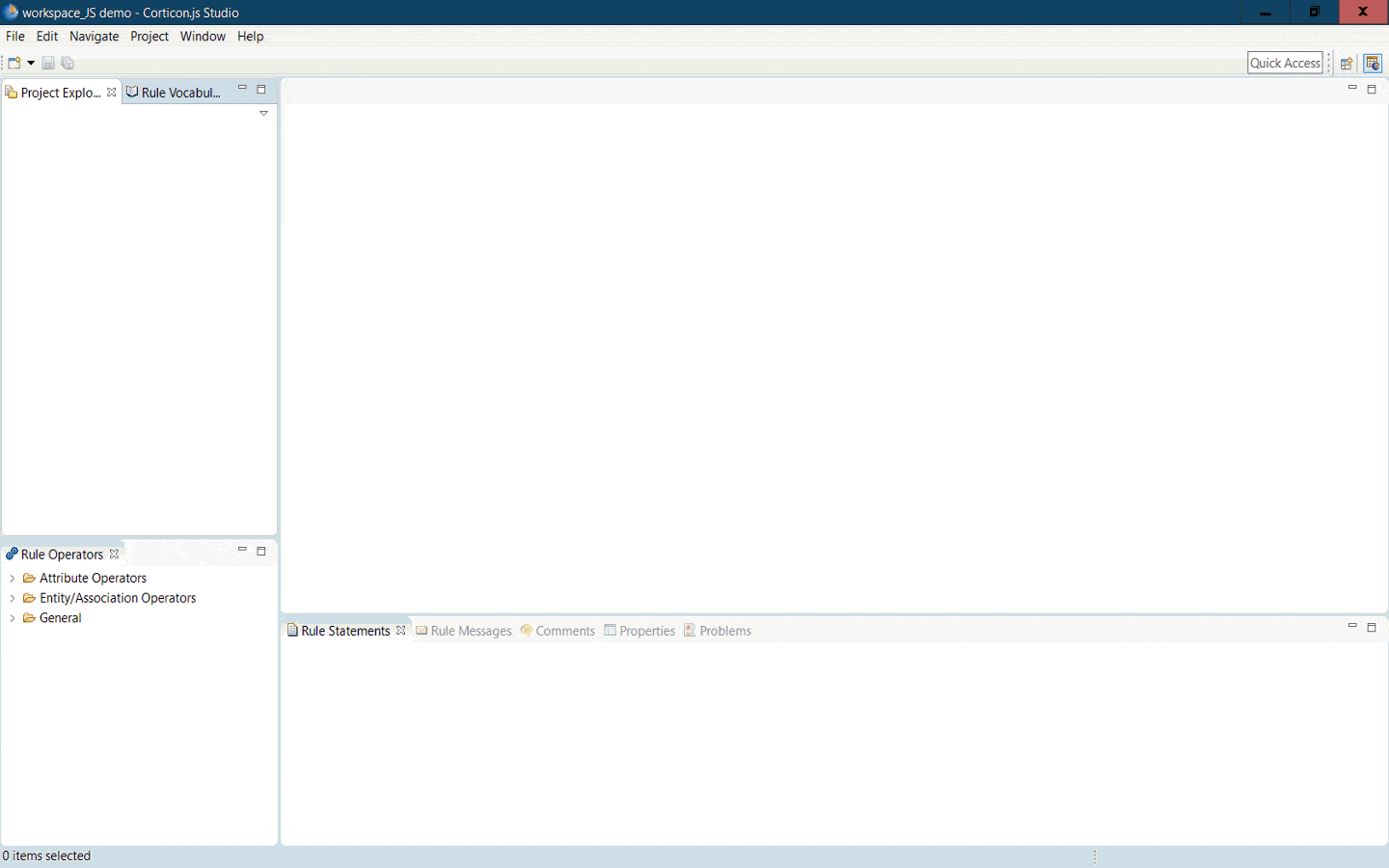Click the New wizard toolbar icon

(14, 64)
